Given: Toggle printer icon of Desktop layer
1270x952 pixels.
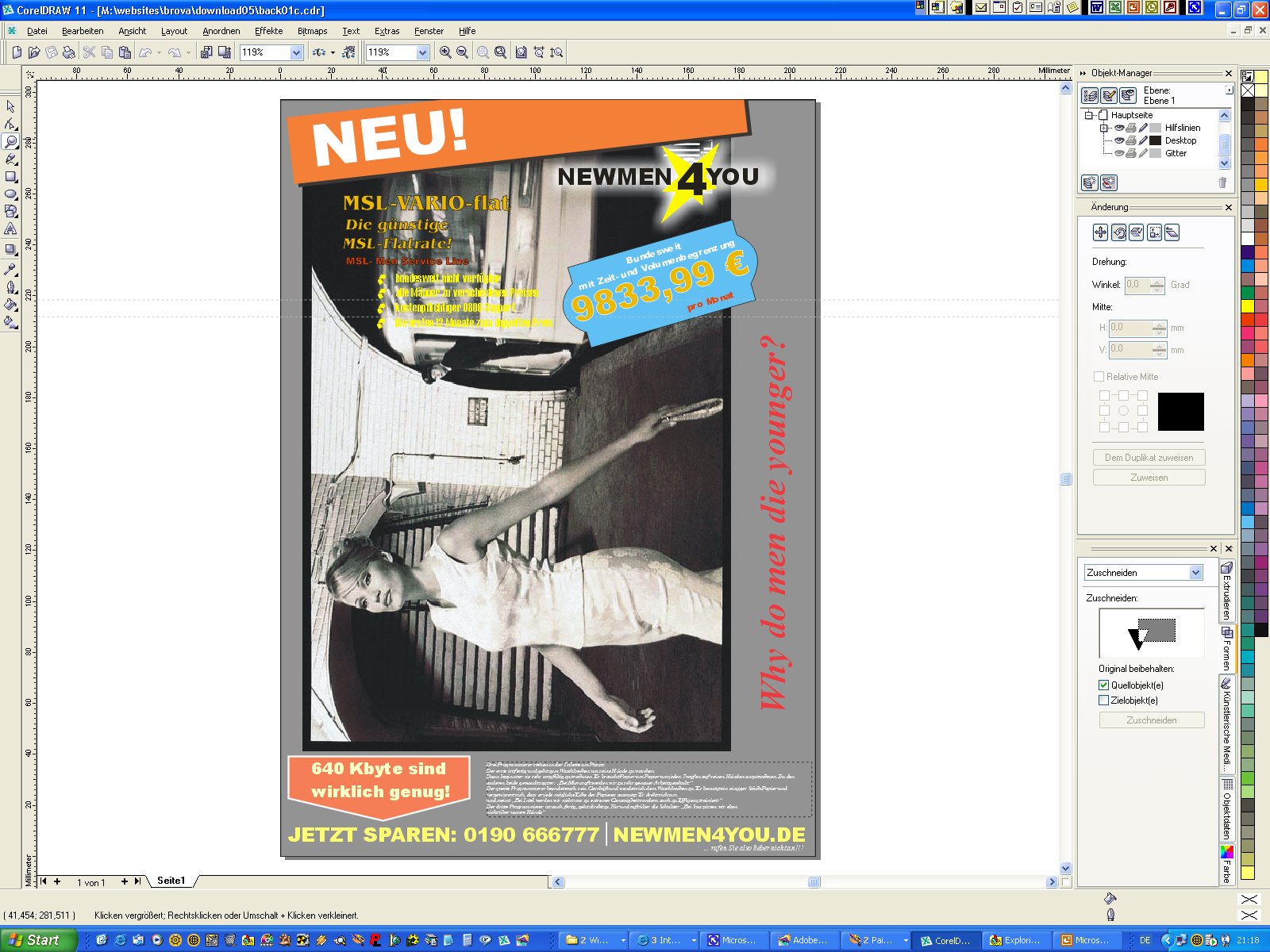Looking at the screenshot, I should (1131, 140).
